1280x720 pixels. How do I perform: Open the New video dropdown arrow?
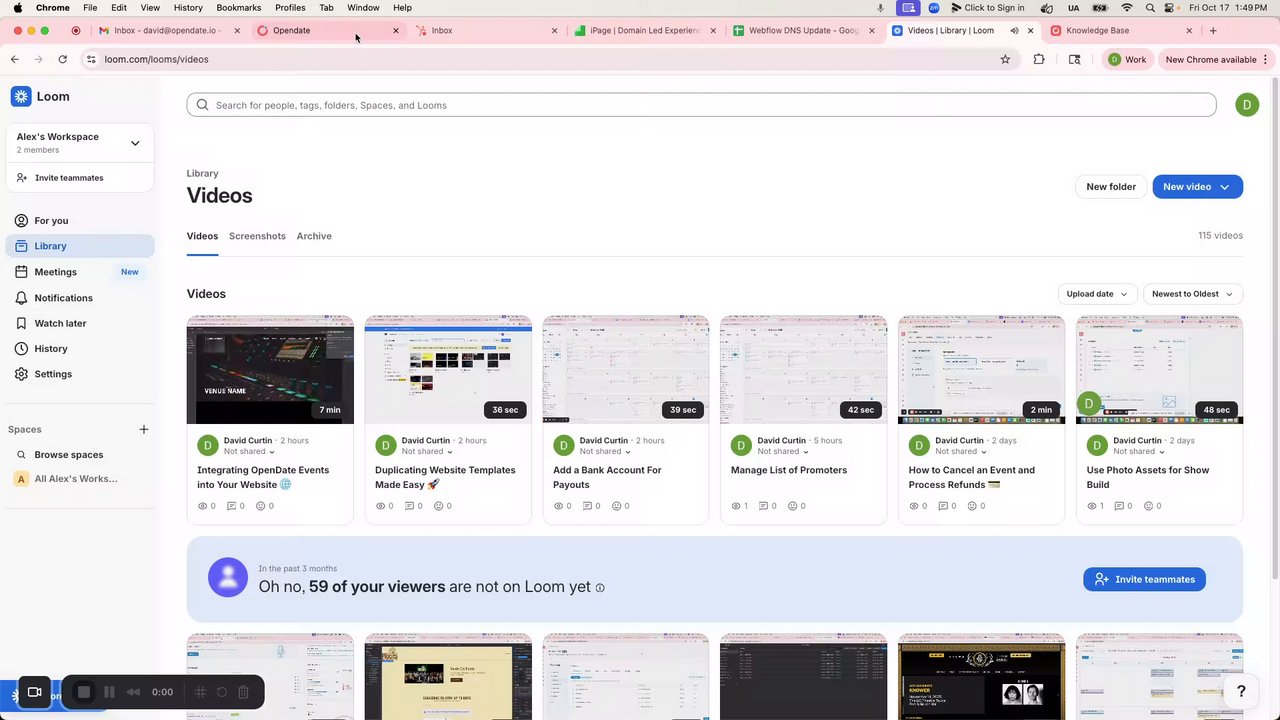tap(1225, 187)
